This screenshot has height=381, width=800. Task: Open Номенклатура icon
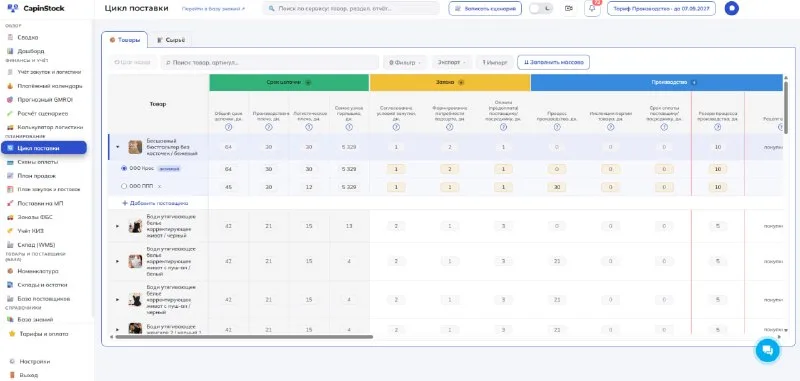pos(10,271)
